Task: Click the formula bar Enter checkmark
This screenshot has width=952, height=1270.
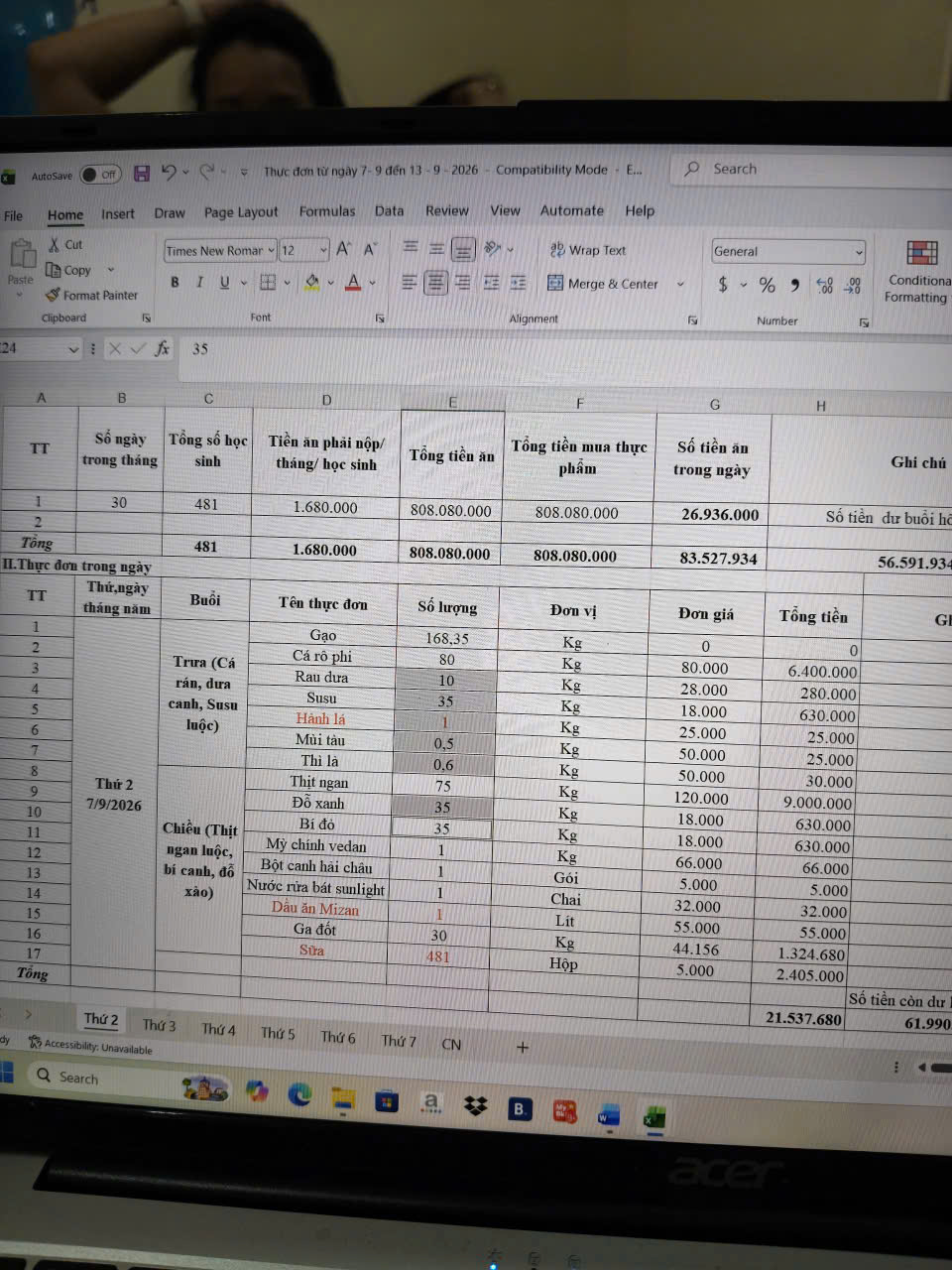Action: click(x=138, y=348)
